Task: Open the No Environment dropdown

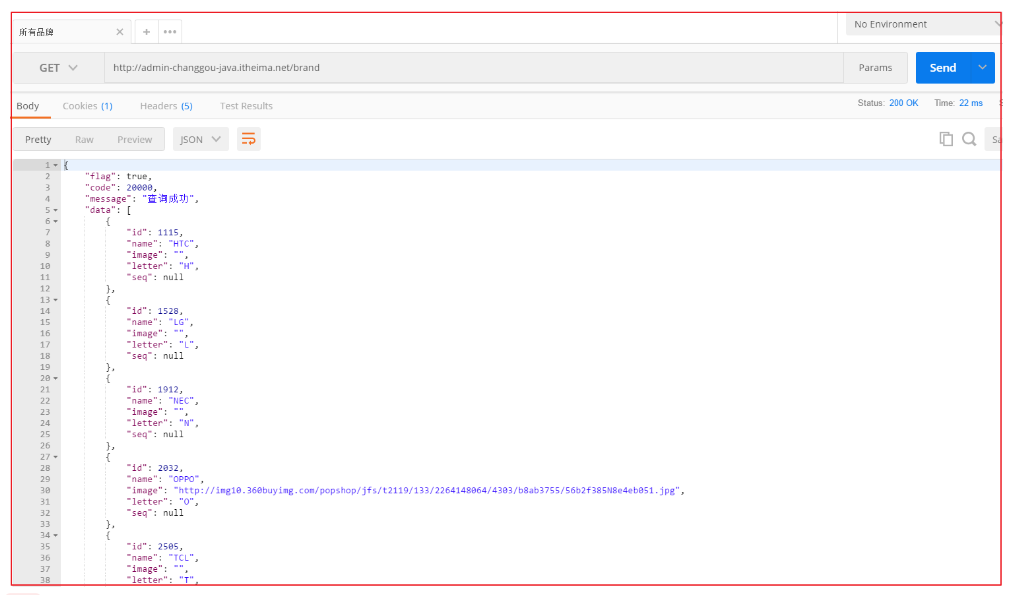Action: [x=923, y=25]
